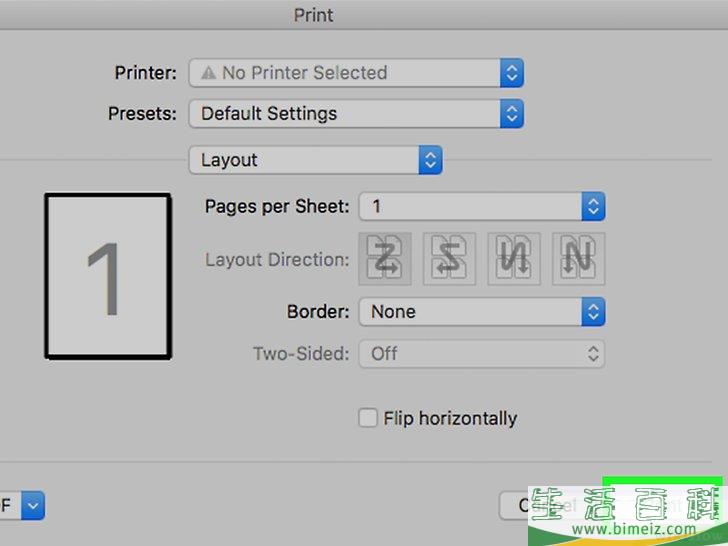
Task: Expand the Default Settings presets menu
Action: pyautogui.click(x=356, y=113)
